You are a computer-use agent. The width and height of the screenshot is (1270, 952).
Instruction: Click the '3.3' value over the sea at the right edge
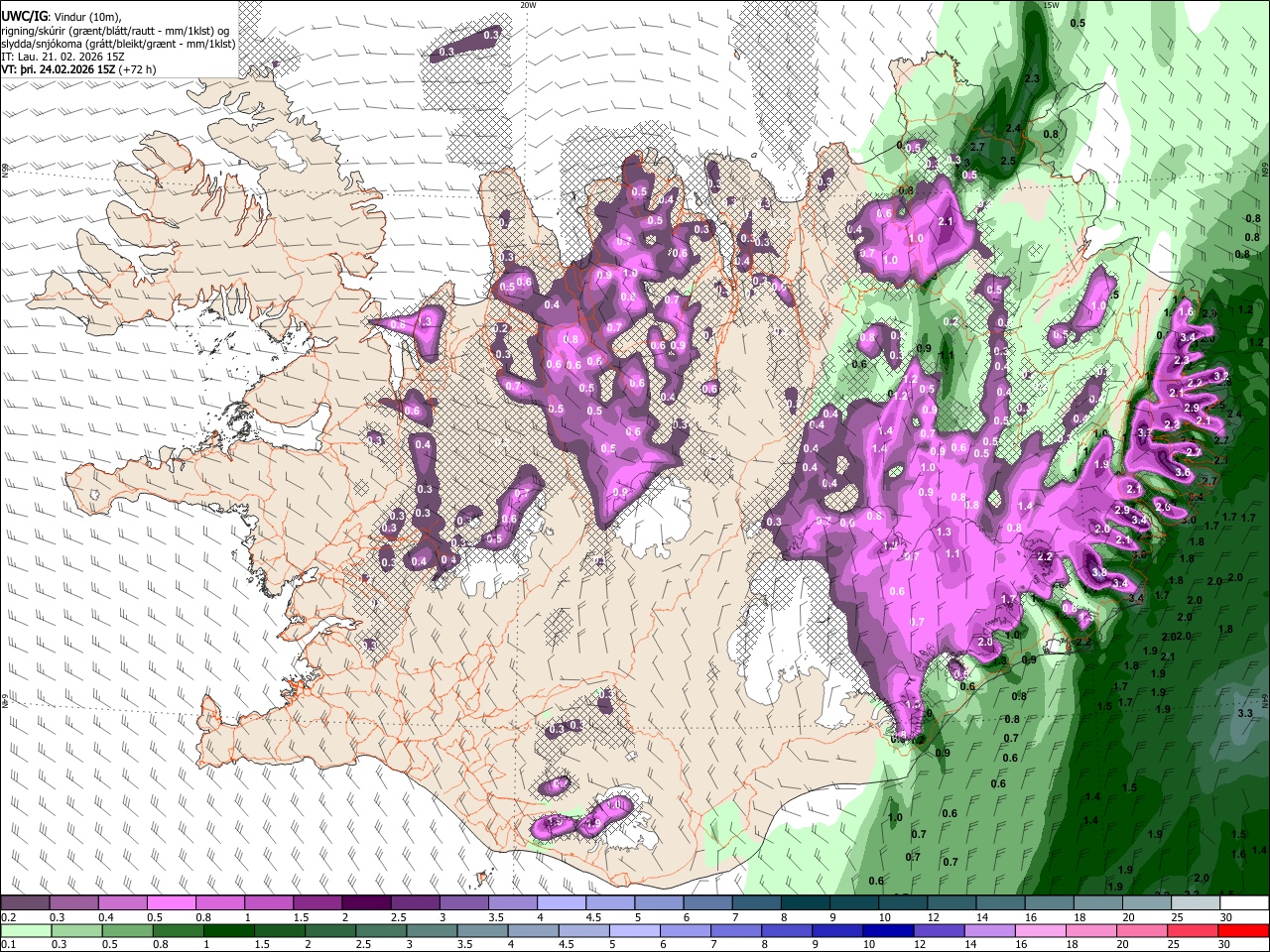click(1245, 713)
